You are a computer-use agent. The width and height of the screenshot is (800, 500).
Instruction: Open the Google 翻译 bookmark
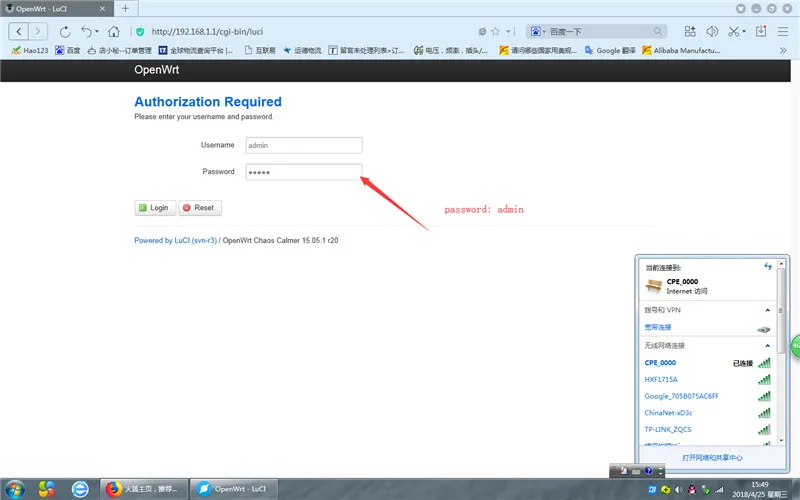[x=610, y=51]
